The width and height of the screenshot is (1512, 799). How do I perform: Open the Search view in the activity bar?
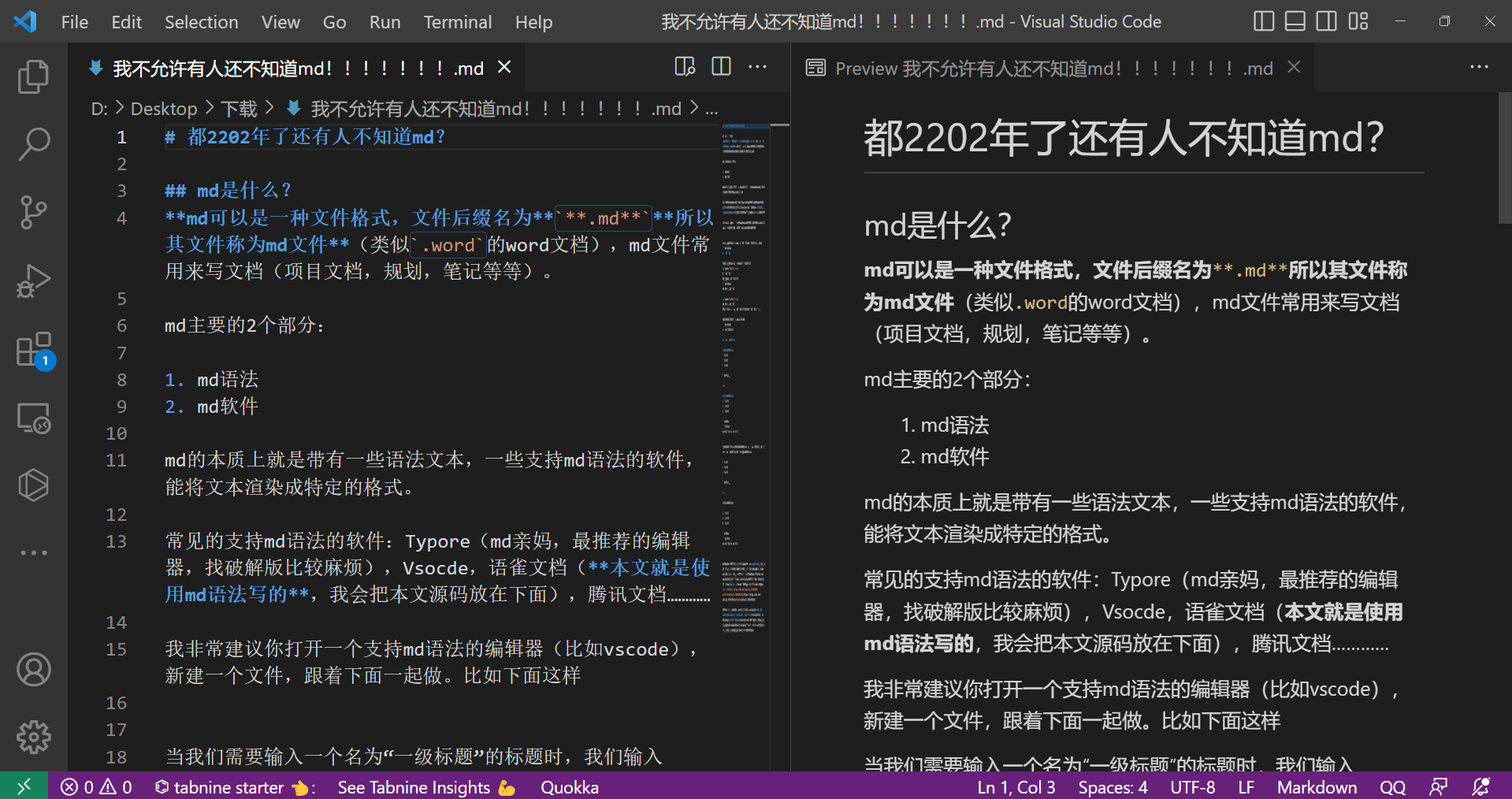click(x=33, y=144)
